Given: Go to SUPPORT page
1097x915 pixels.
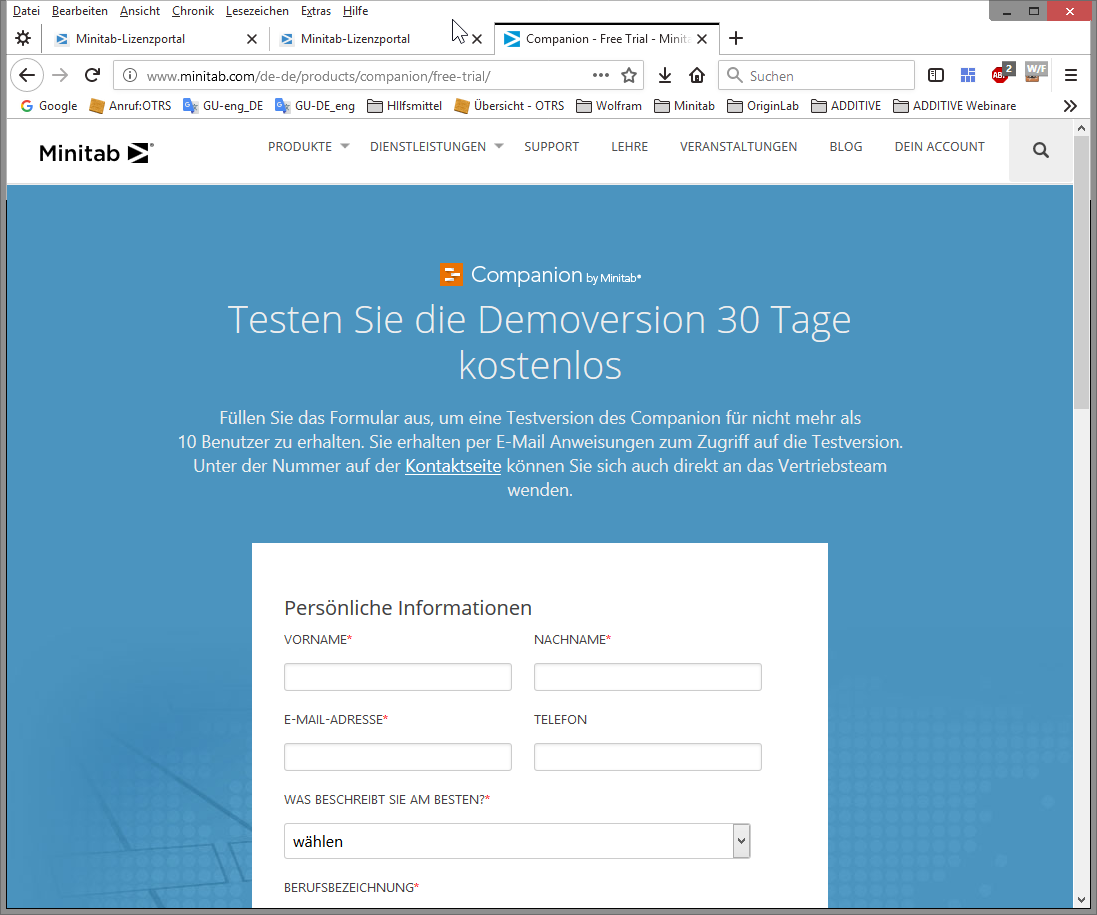Looking at the screenshot, I should click(551, 146).
